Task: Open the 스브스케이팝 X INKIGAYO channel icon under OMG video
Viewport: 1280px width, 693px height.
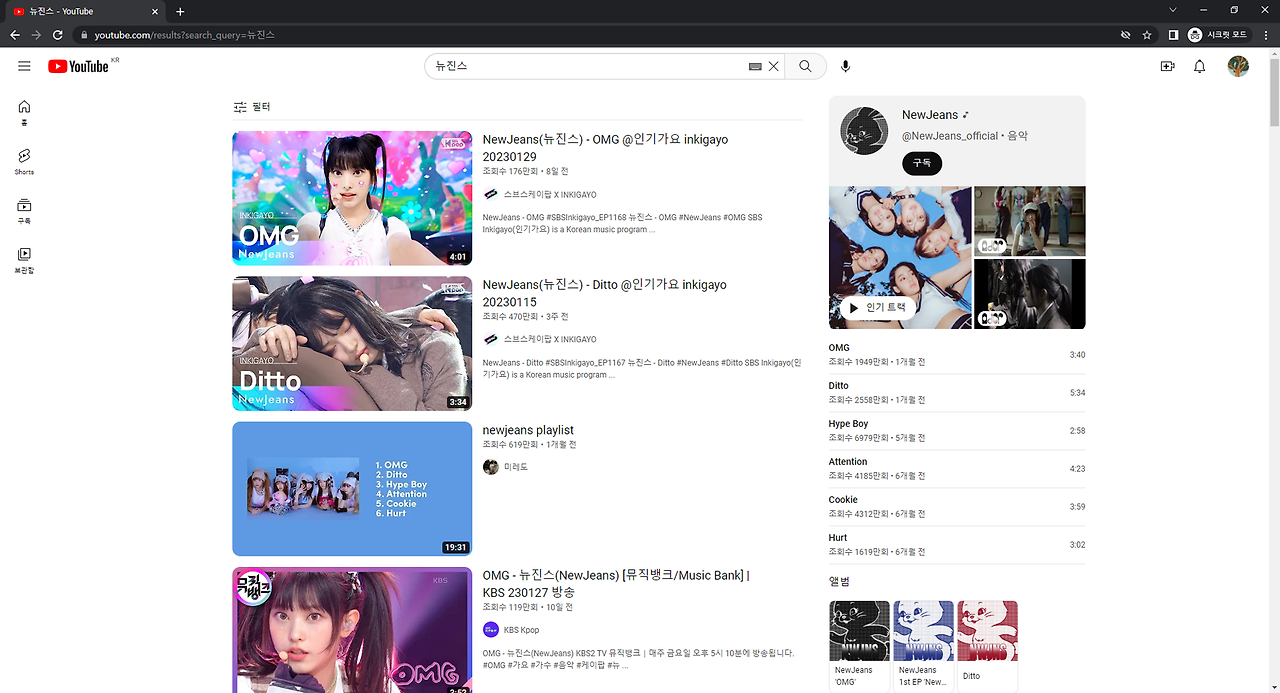Action: click(x=490, y=194)
